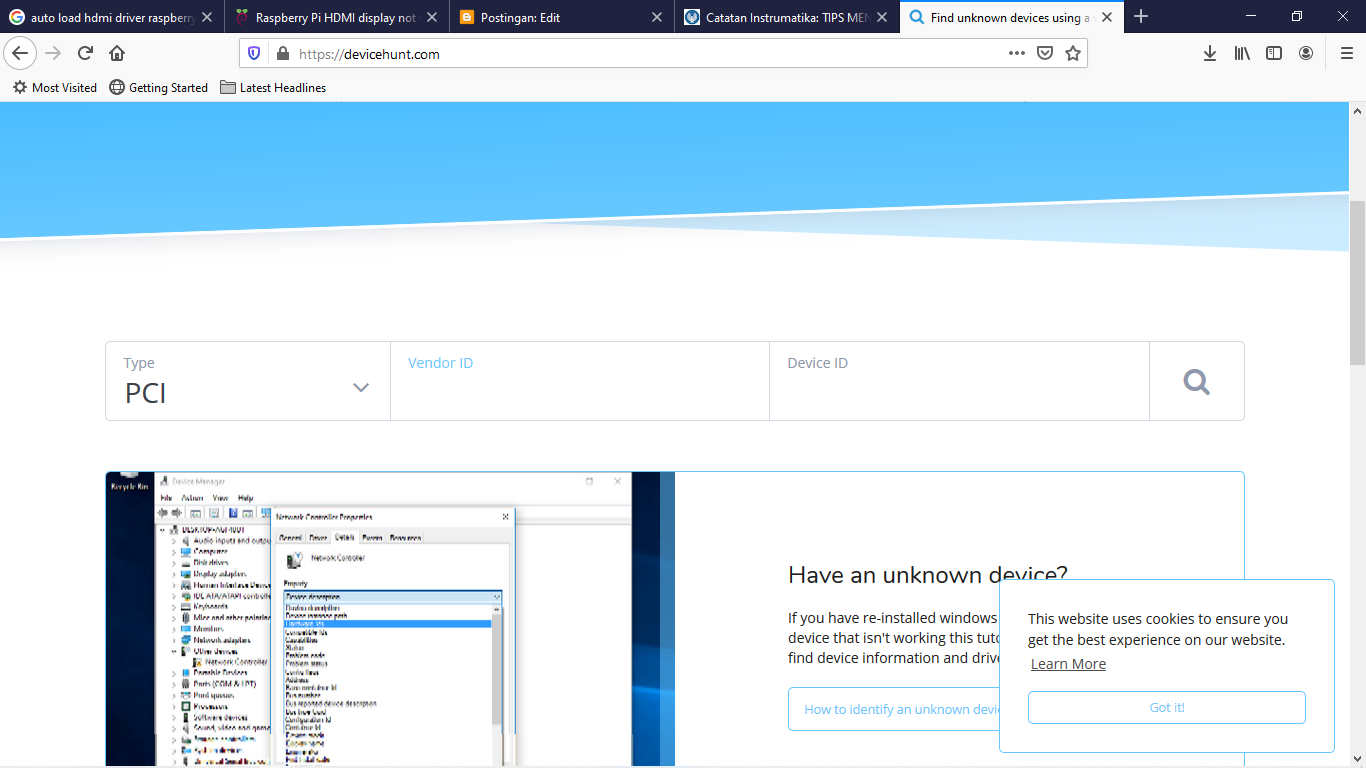The height and width of the screenshot is (768, 1366).
Task: Open Latest Headlines bookmark folder
Action: click(273, 88)
